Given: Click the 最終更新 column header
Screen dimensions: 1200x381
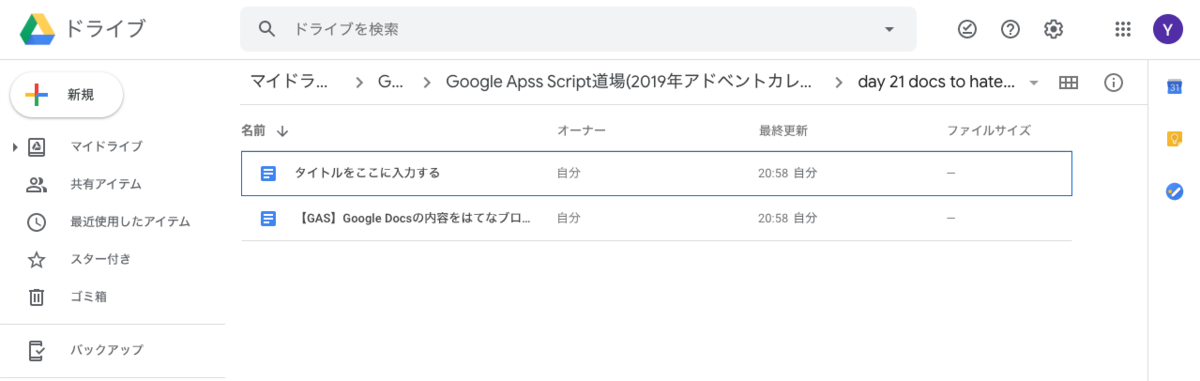Looking at the screenshot, I should pyautogui.click(x=783, y=131).
